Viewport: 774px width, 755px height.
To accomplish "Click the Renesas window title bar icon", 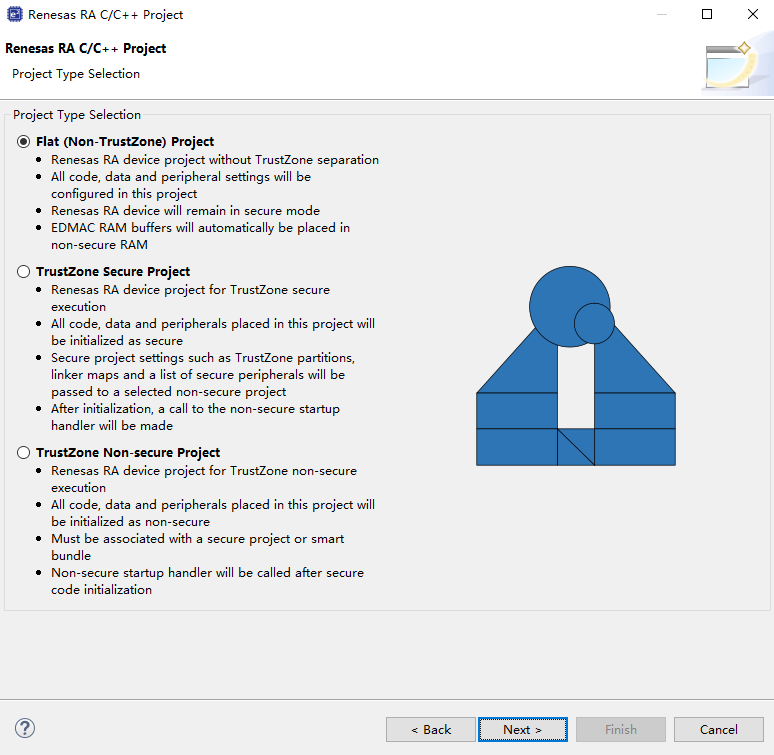I will (15, 14).
